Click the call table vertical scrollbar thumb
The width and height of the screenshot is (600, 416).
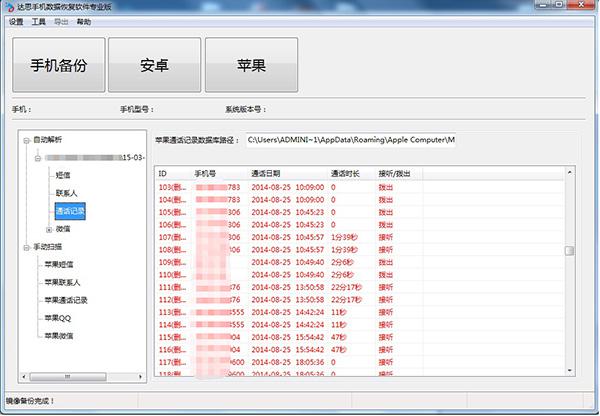click(569, 251)
